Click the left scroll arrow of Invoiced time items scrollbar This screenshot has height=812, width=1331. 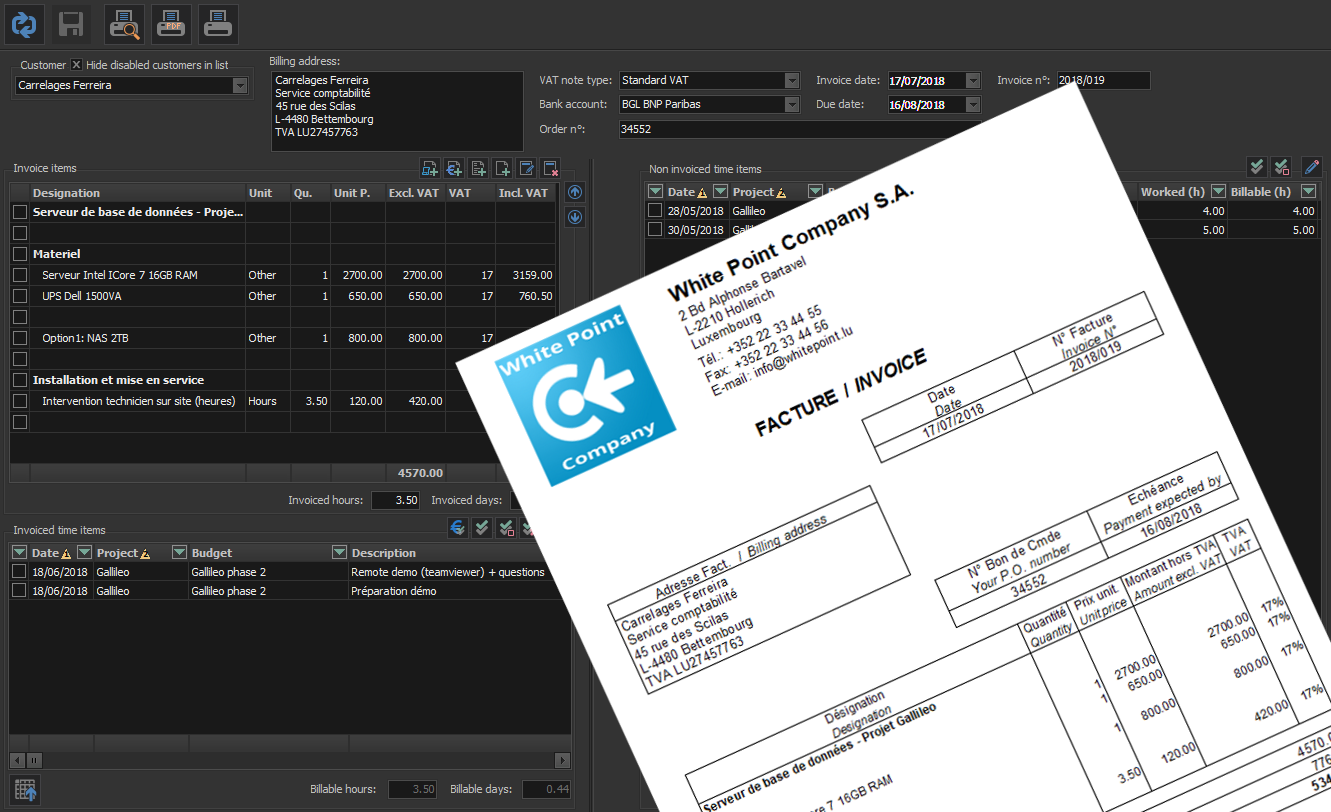pos(17,760)
